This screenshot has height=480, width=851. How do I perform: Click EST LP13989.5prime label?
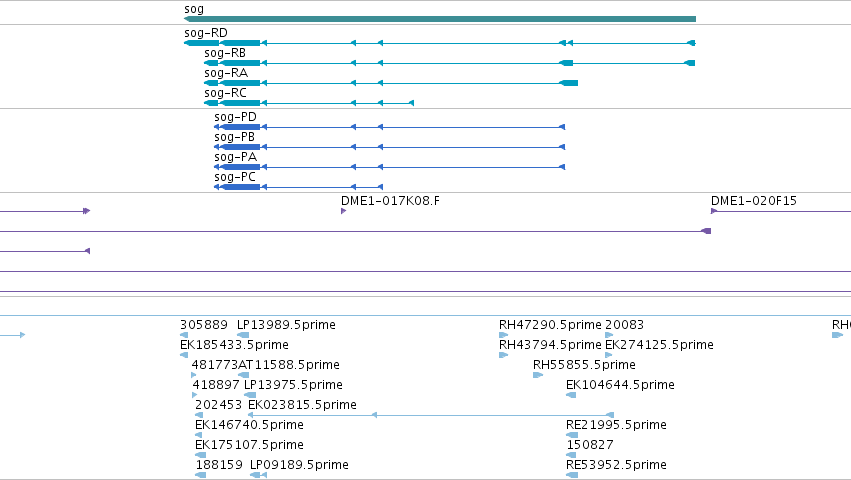(x=286, y=325)
